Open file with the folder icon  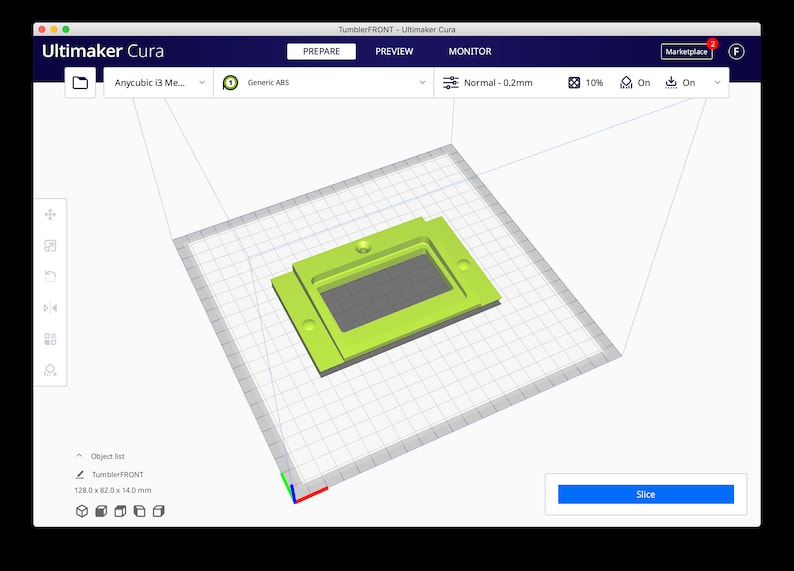coord(80,83)
